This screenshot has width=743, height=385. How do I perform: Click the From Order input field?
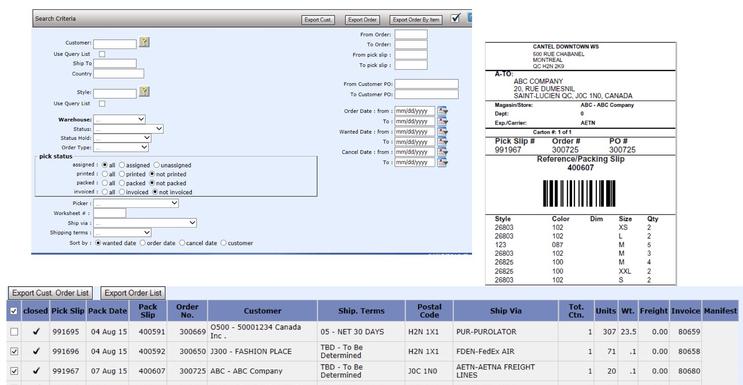point(411,34)
